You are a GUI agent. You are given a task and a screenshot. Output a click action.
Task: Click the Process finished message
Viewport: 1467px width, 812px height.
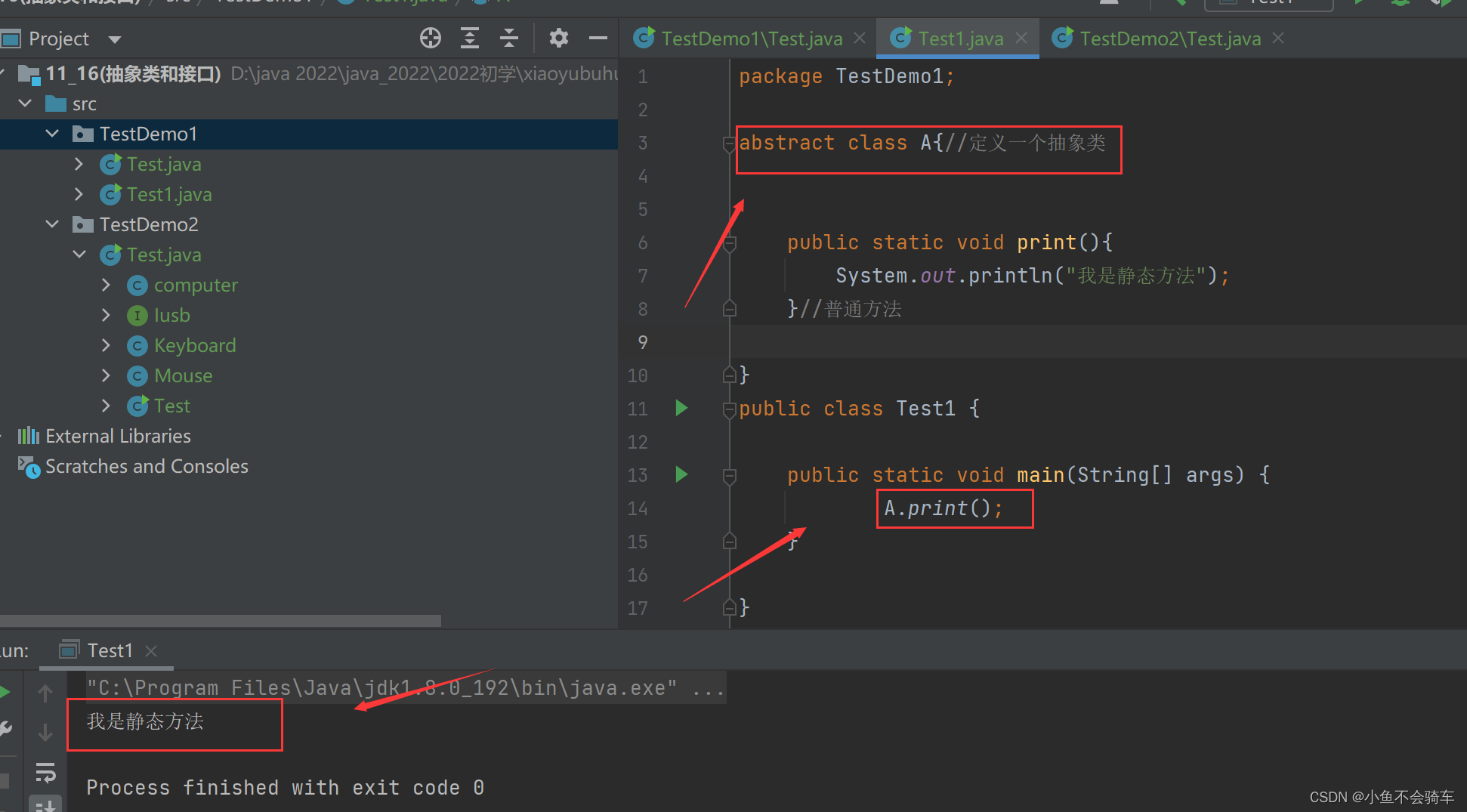(x=285, y=788)
